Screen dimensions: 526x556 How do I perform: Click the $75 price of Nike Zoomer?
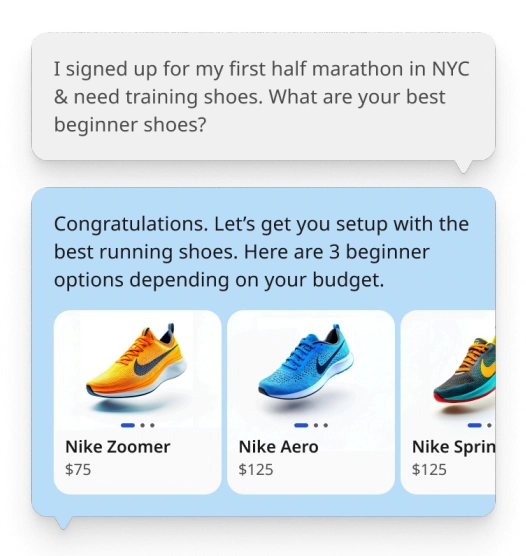click(78, 469)
